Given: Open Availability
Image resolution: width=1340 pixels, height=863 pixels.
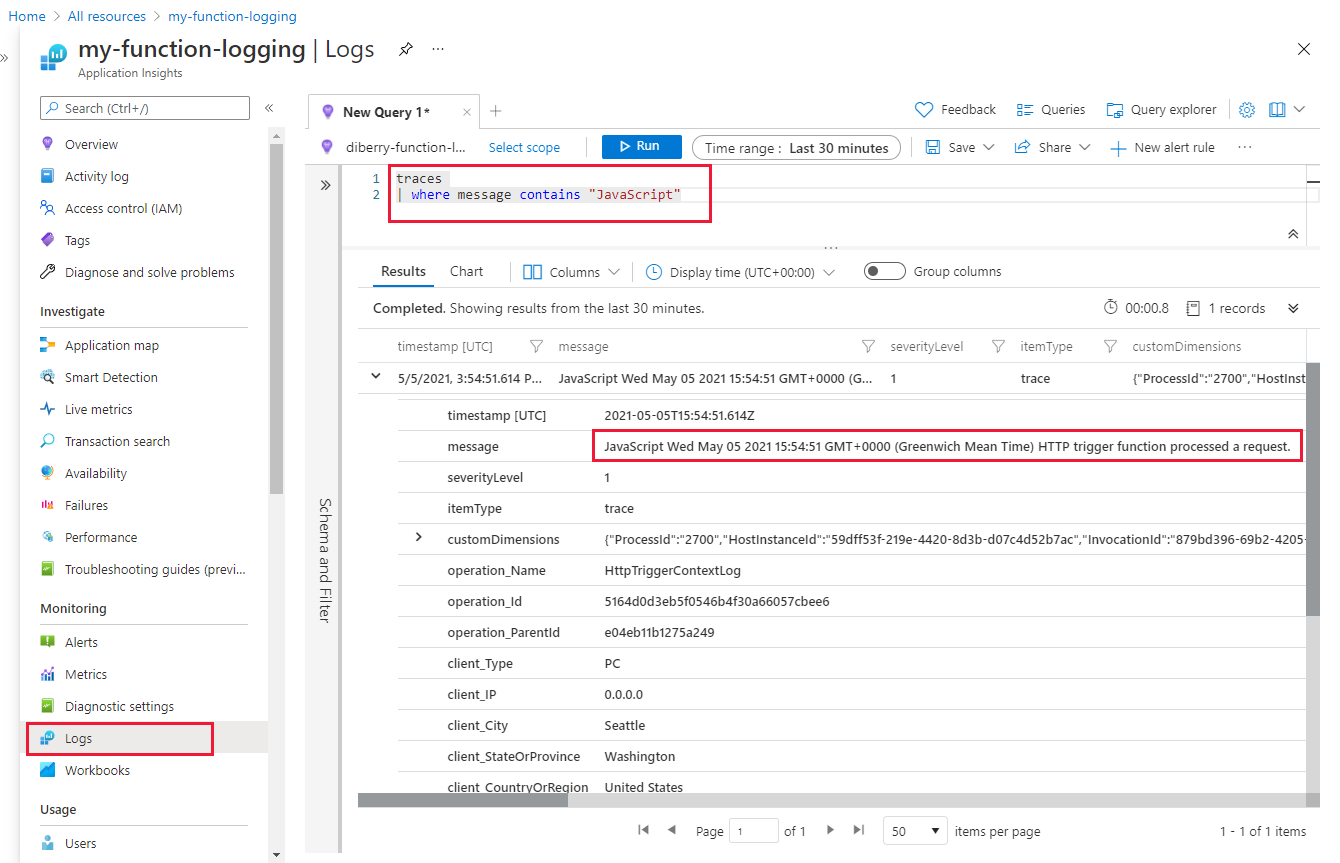Looking at the screenshot, I should [95, 473].
